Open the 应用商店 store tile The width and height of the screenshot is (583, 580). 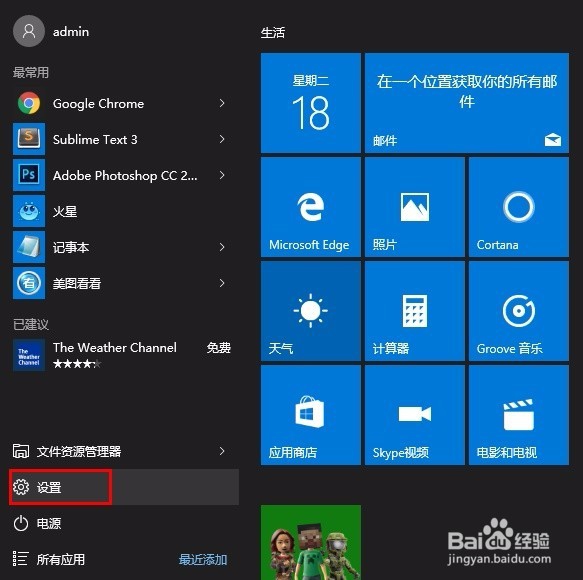tap(311, 415)
